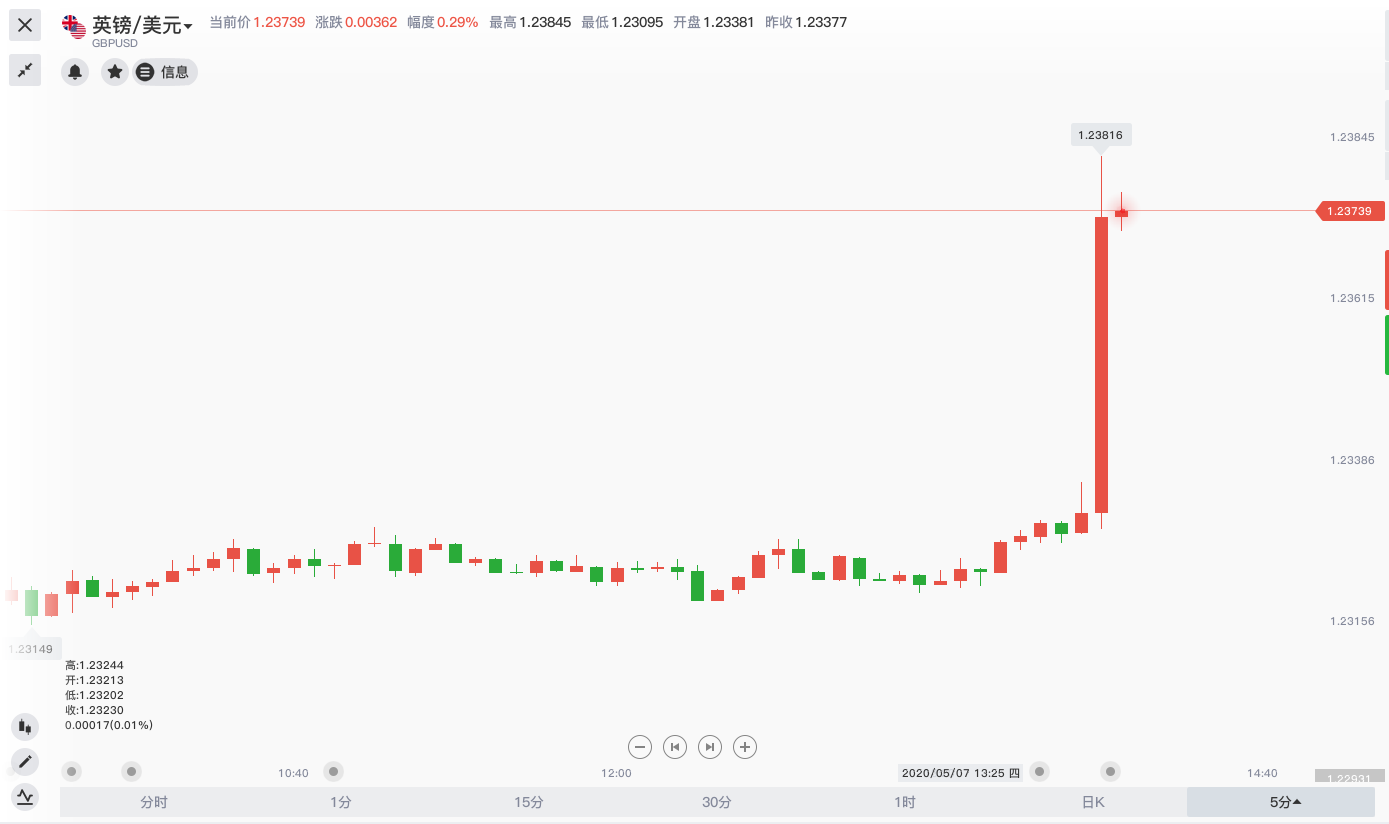The height and width of the screenshot is (824, 1389).
Task: Click the 1.23149 low price callout
Action: [30, 649]
